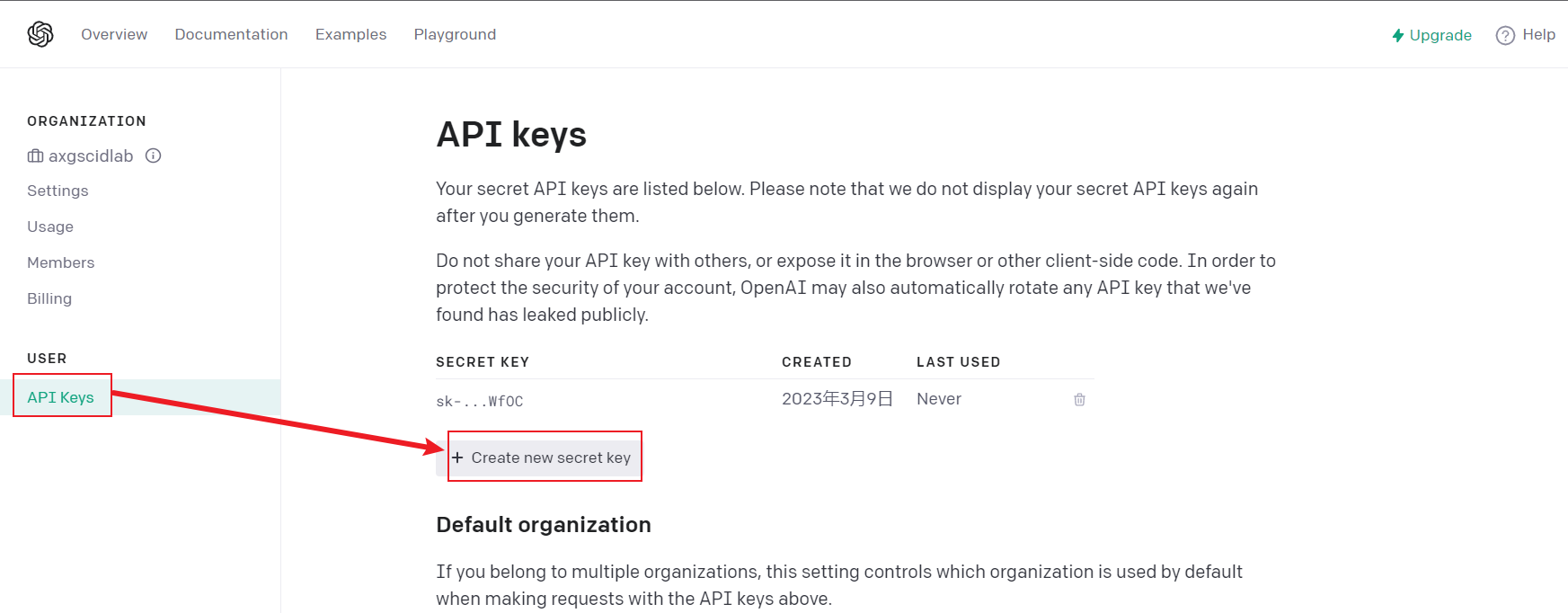Switch to the Playground tab
Viewport: 1568px width, 613px height.
[455, 34]
